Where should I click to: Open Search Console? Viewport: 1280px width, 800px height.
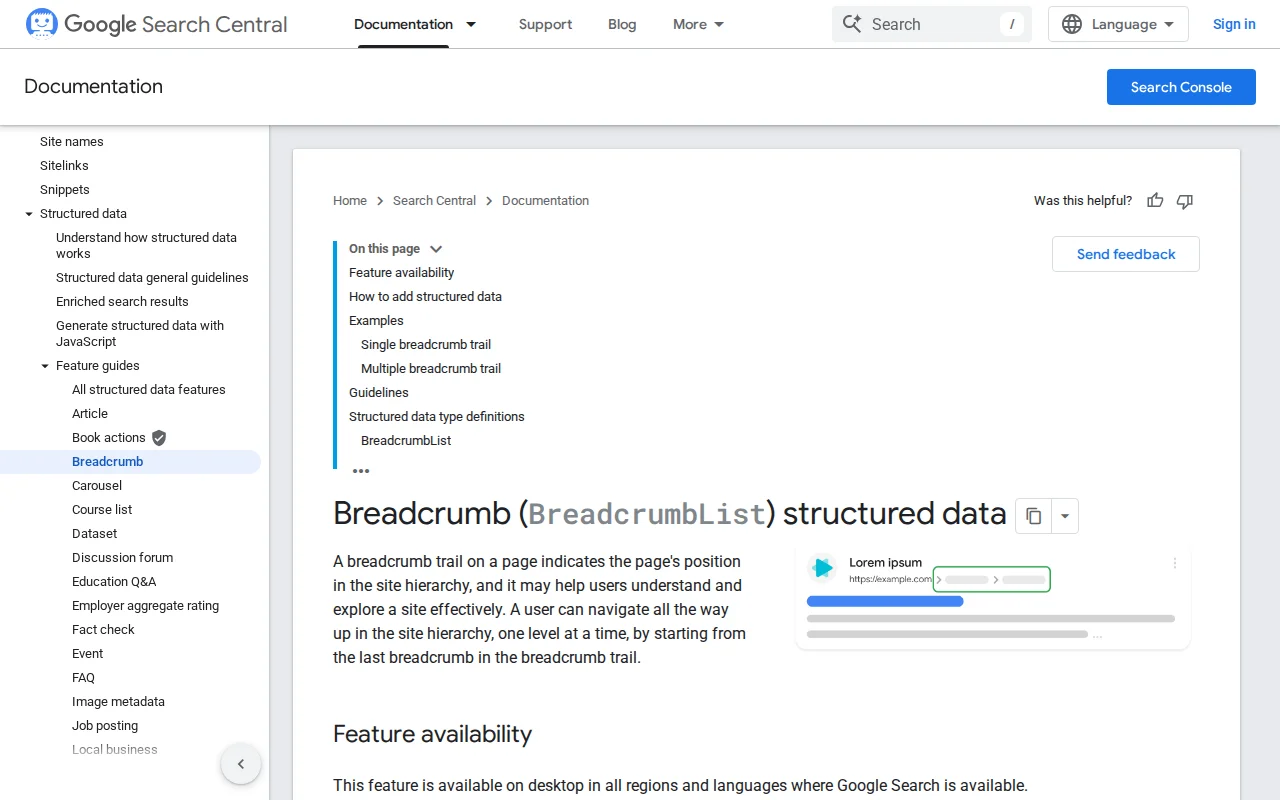(1181, 87)
